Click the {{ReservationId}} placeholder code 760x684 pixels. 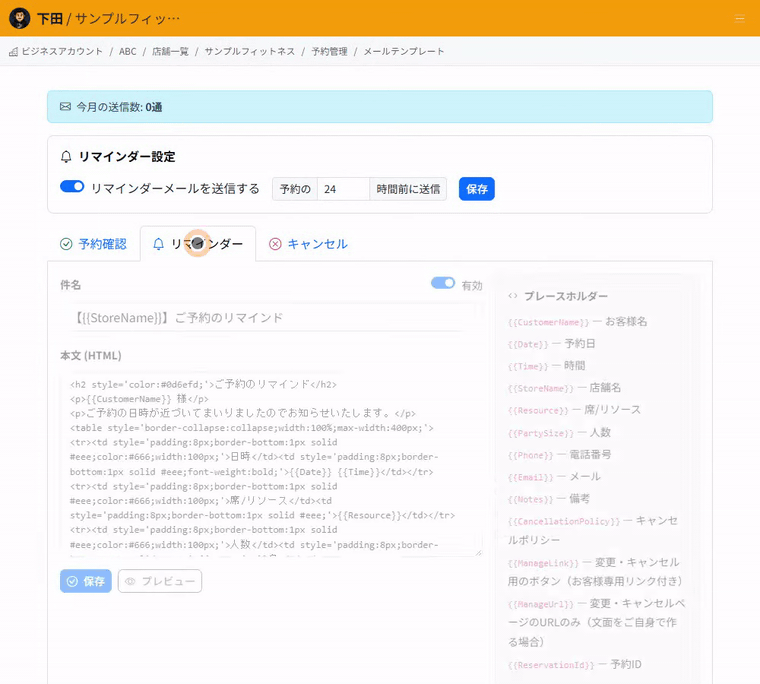[551, 665]
